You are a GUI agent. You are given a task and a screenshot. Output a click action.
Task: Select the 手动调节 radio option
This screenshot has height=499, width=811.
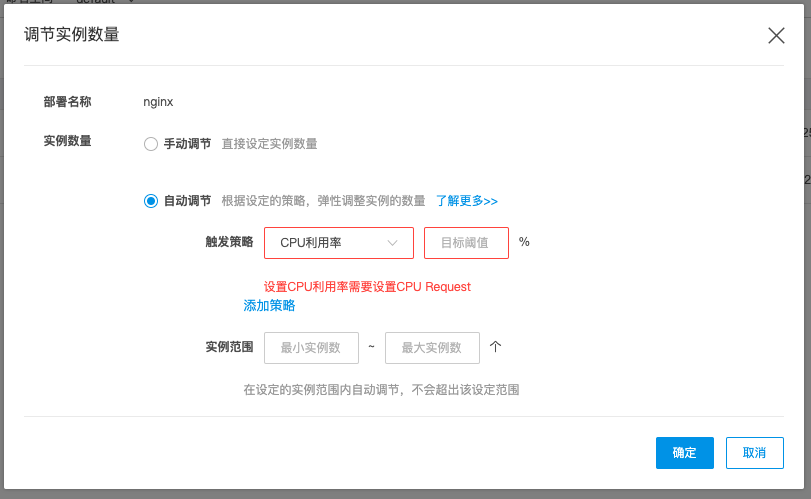(151, 144)
